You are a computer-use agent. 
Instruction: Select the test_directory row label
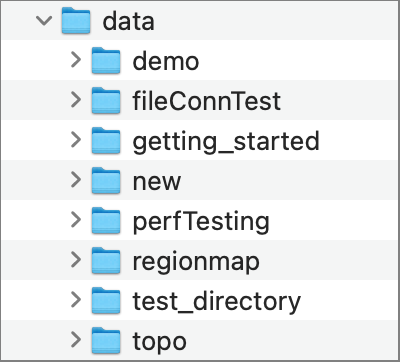click(x=217, y=302)
